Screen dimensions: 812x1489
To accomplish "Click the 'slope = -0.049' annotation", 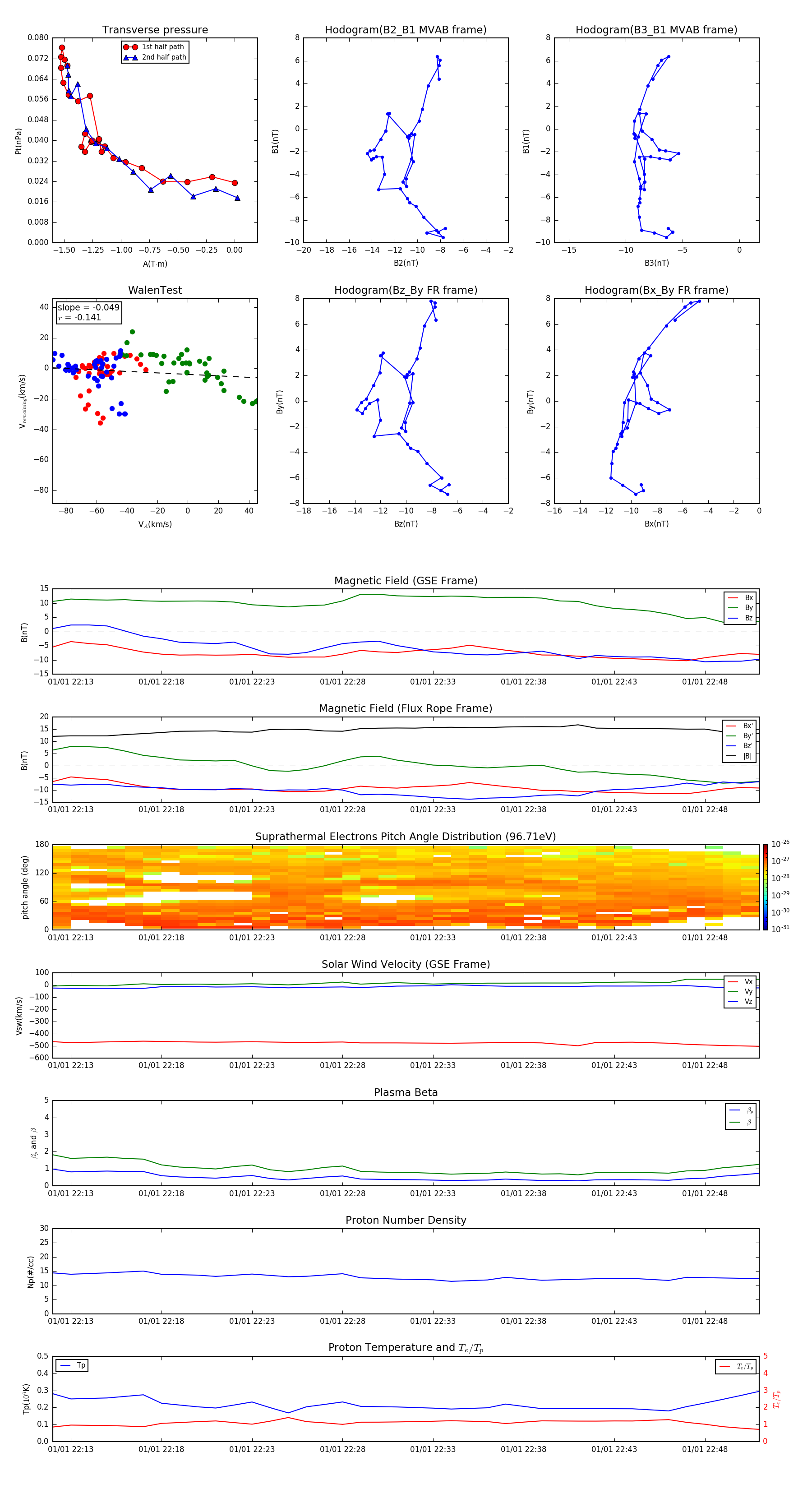I will point(88,308).
